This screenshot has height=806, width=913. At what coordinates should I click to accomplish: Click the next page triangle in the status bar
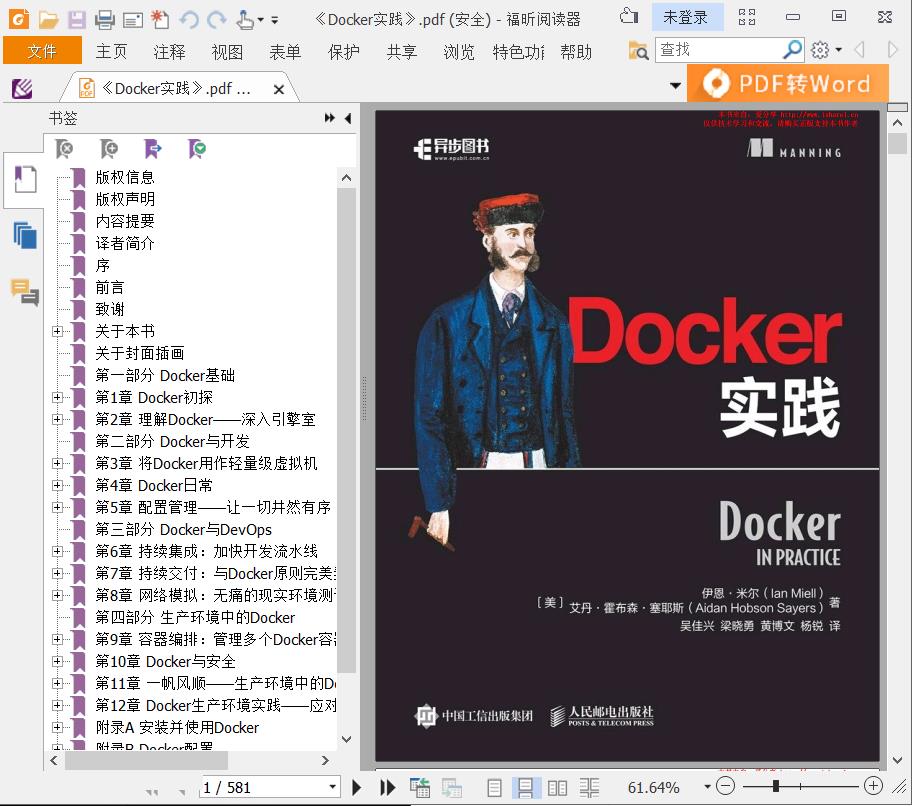click(x=356, y=788)
